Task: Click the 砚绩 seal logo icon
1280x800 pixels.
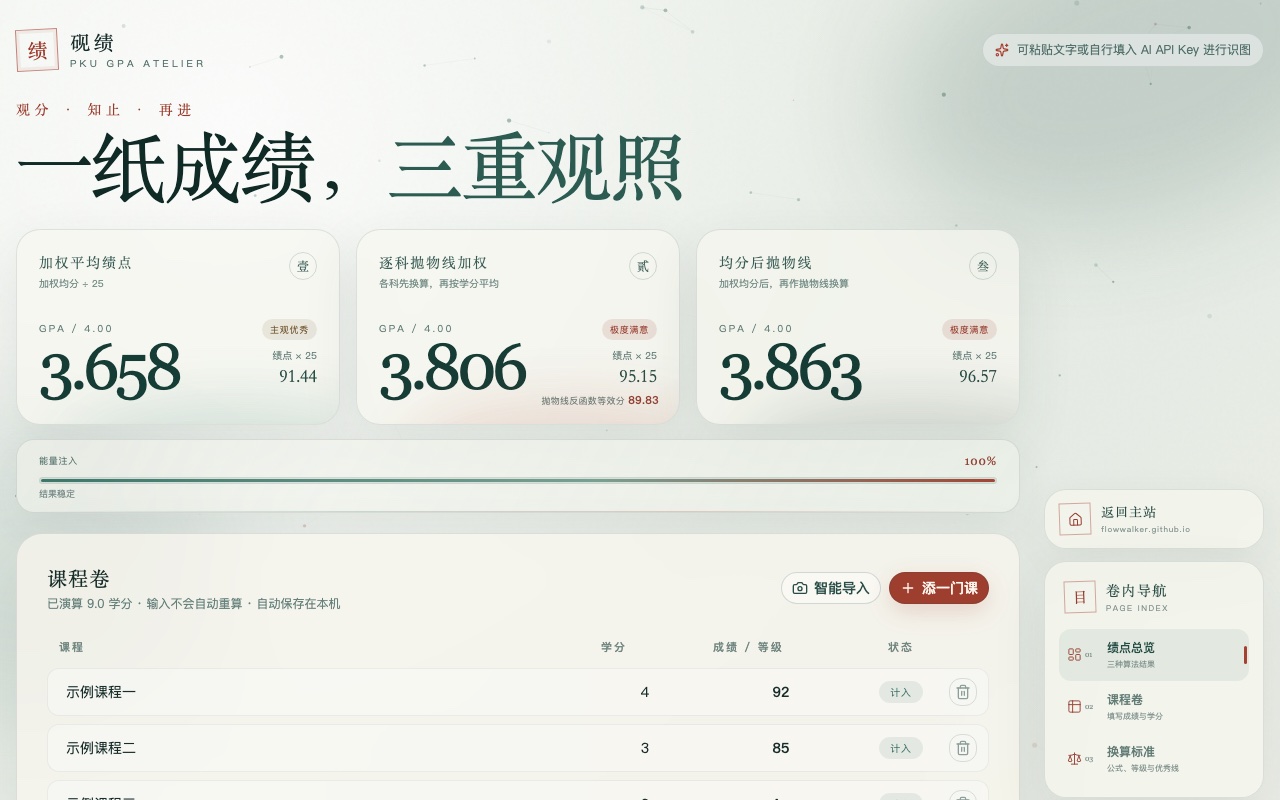Action: 37,50
